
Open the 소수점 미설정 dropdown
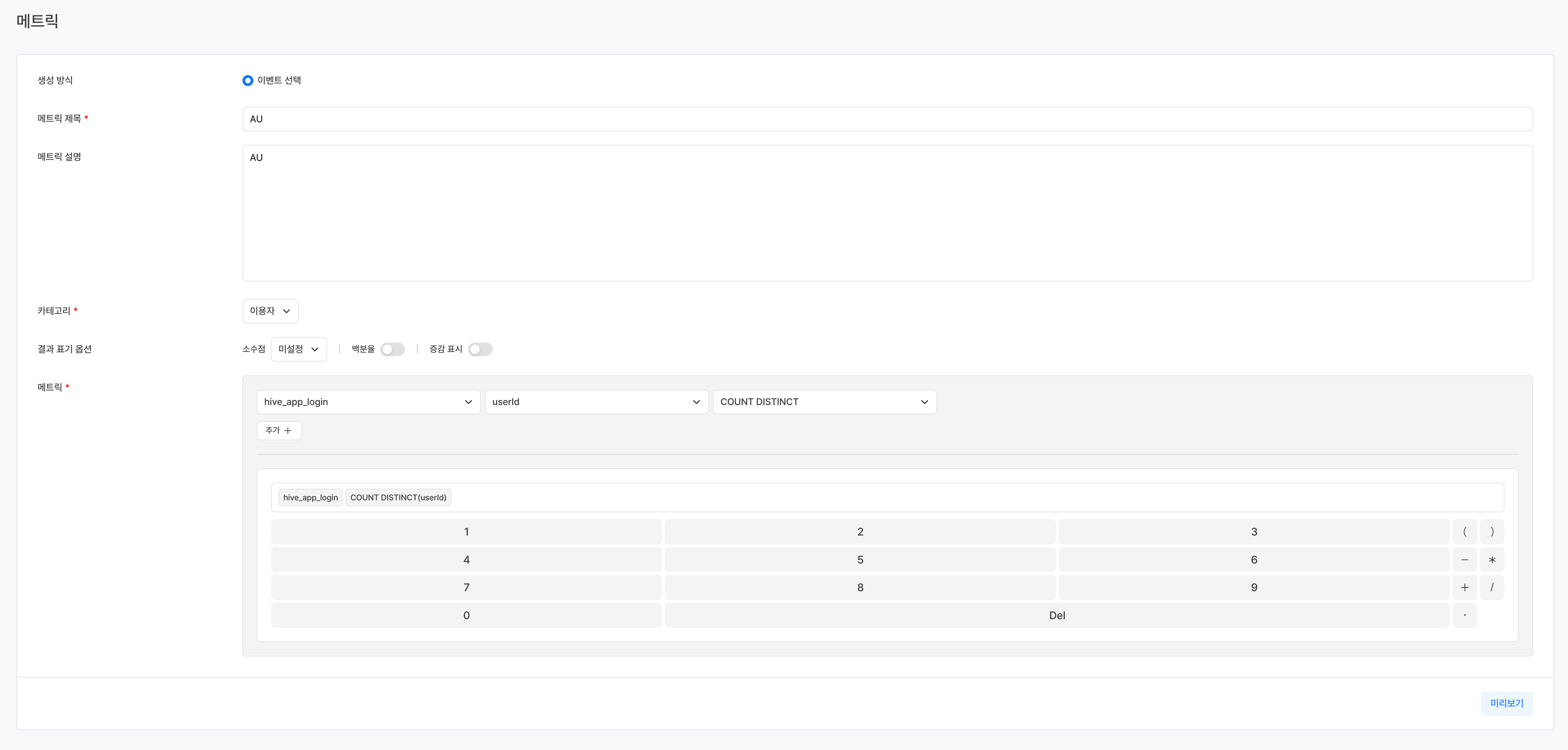pos(298,349)
